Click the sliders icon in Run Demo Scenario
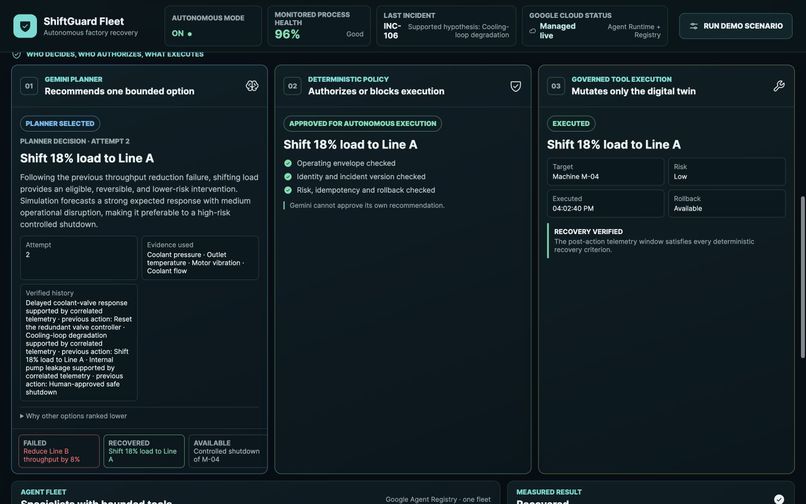 tap(693, 26)
